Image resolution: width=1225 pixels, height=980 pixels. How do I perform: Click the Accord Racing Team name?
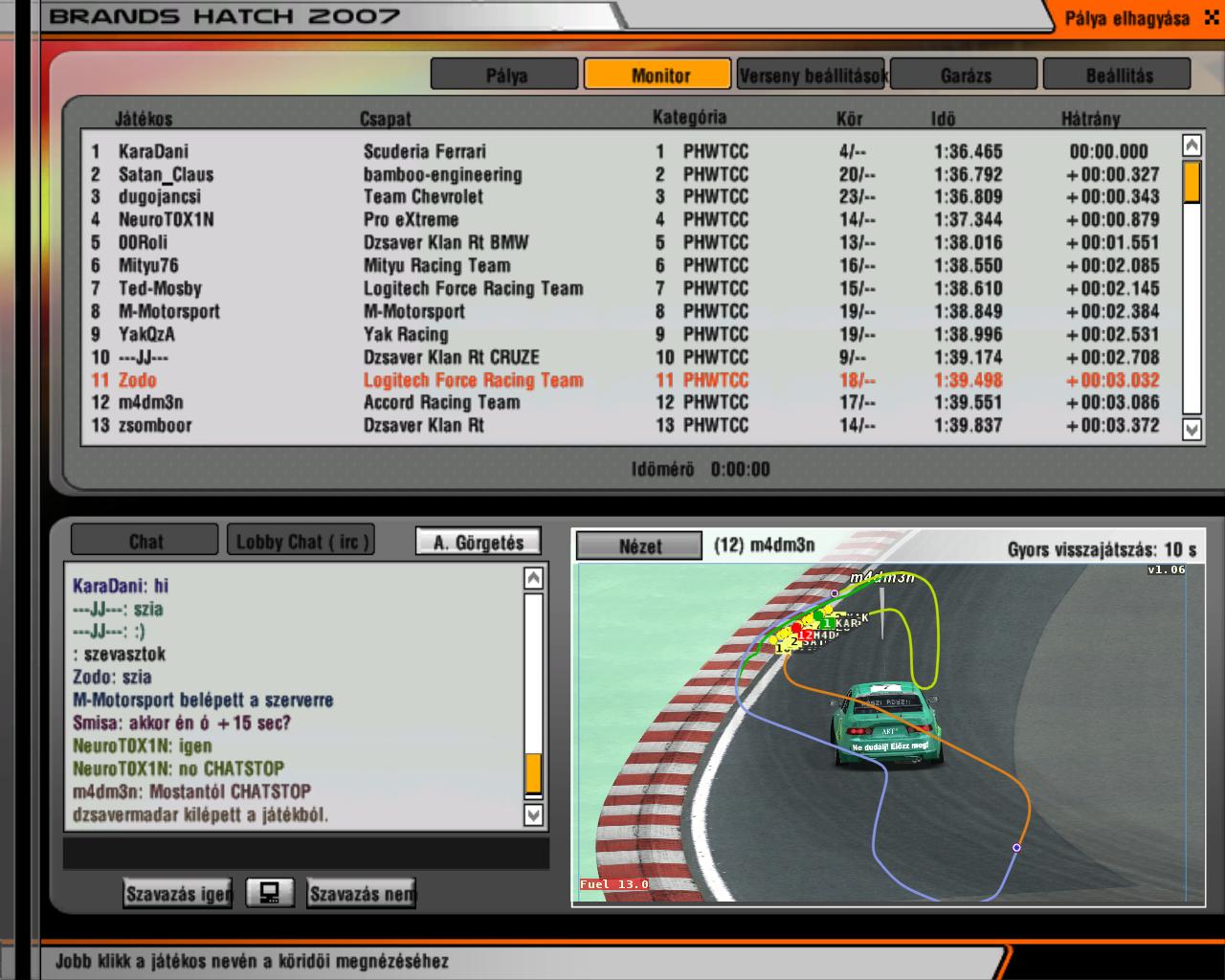tap(441, 402)
